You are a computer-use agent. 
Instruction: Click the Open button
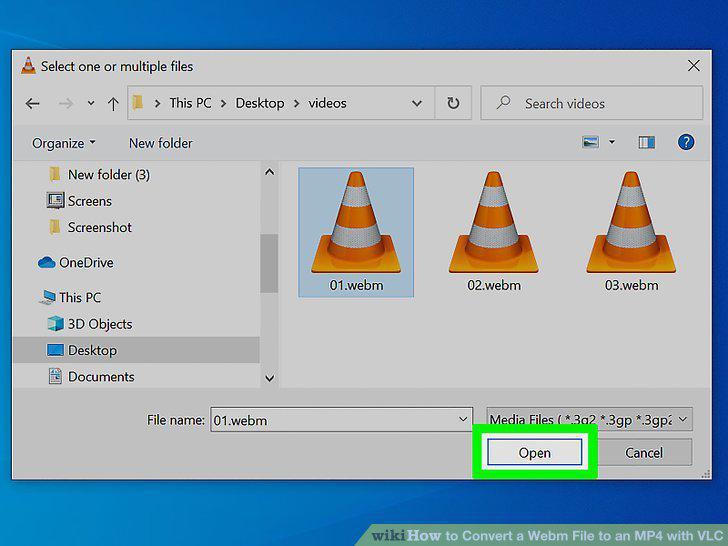click(x=534, y=452)
